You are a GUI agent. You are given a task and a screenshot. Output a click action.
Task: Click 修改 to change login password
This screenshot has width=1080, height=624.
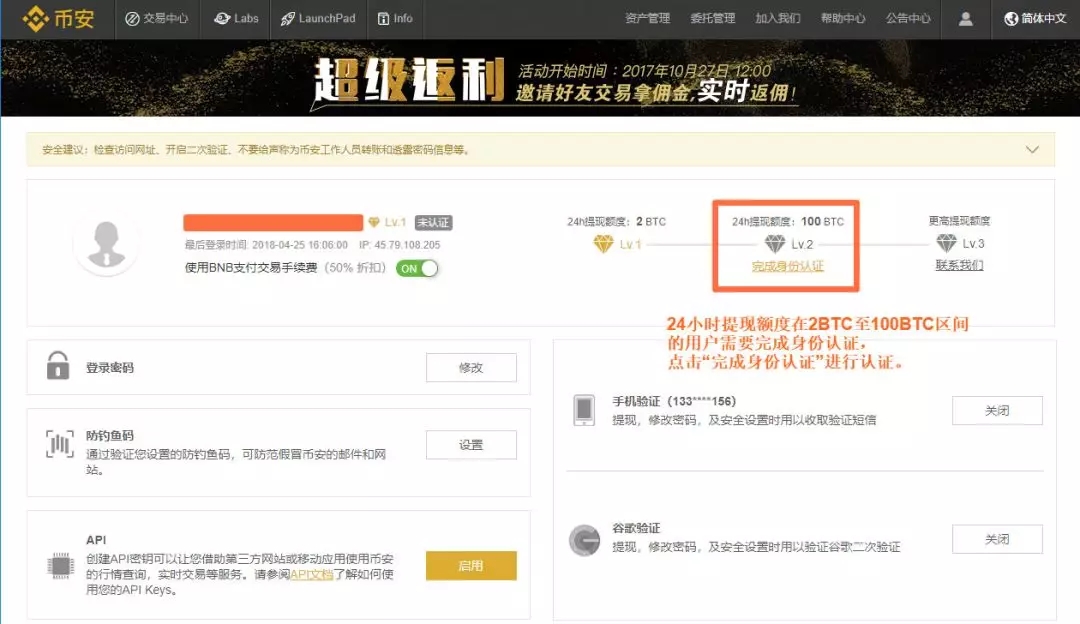click(x=471, y=368)
